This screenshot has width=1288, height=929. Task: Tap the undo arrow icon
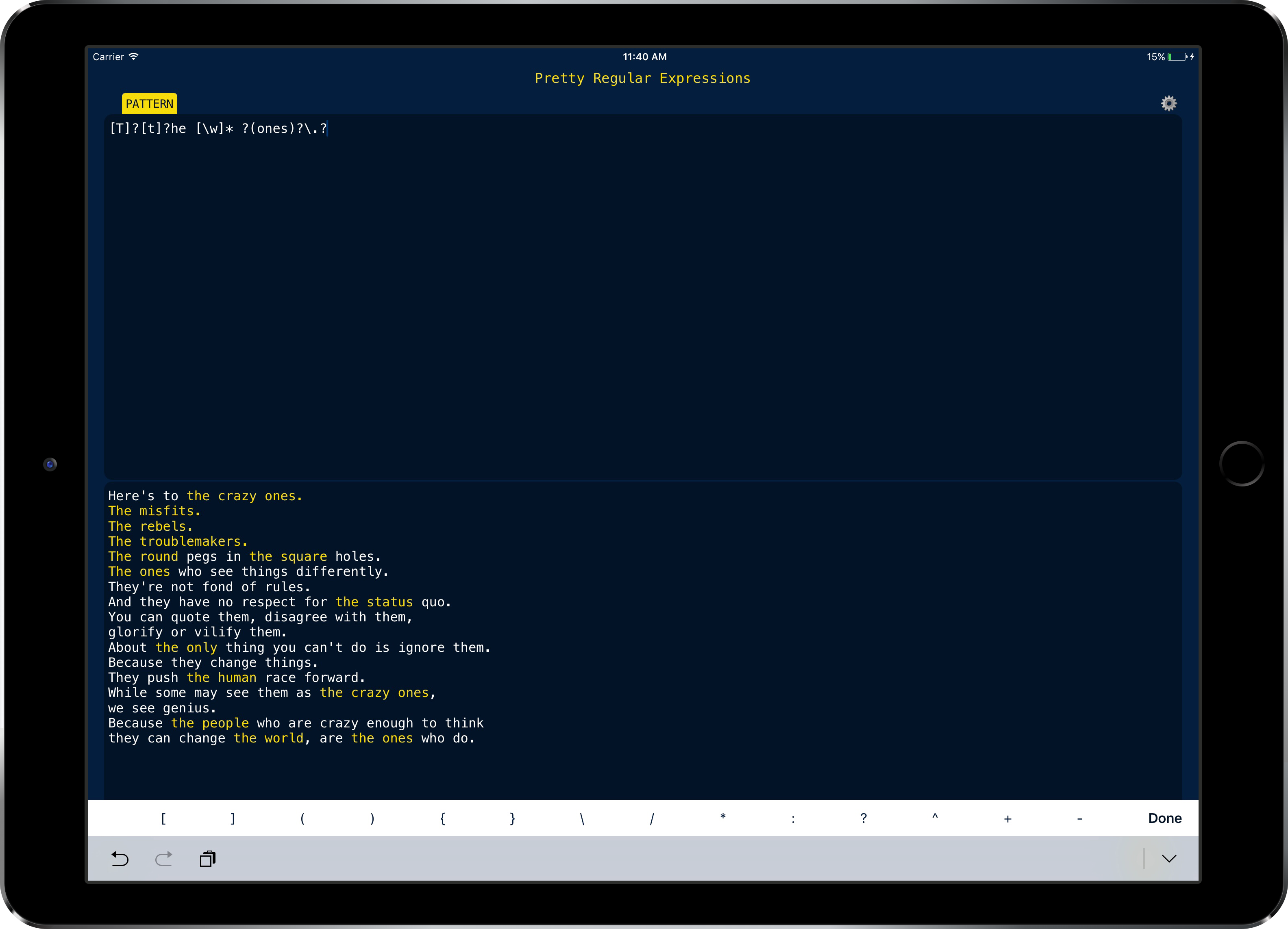tap(119, 859)
